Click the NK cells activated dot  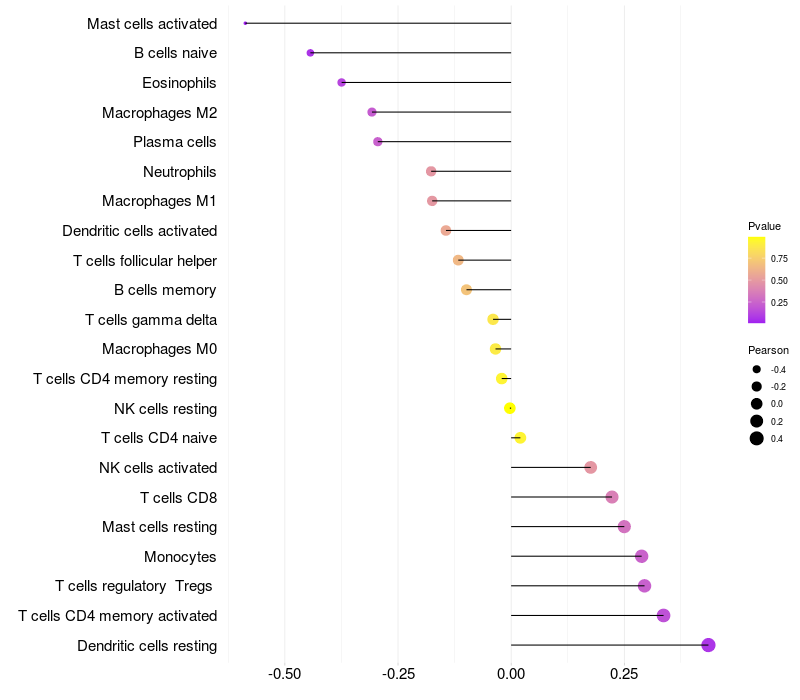[590, 467]
